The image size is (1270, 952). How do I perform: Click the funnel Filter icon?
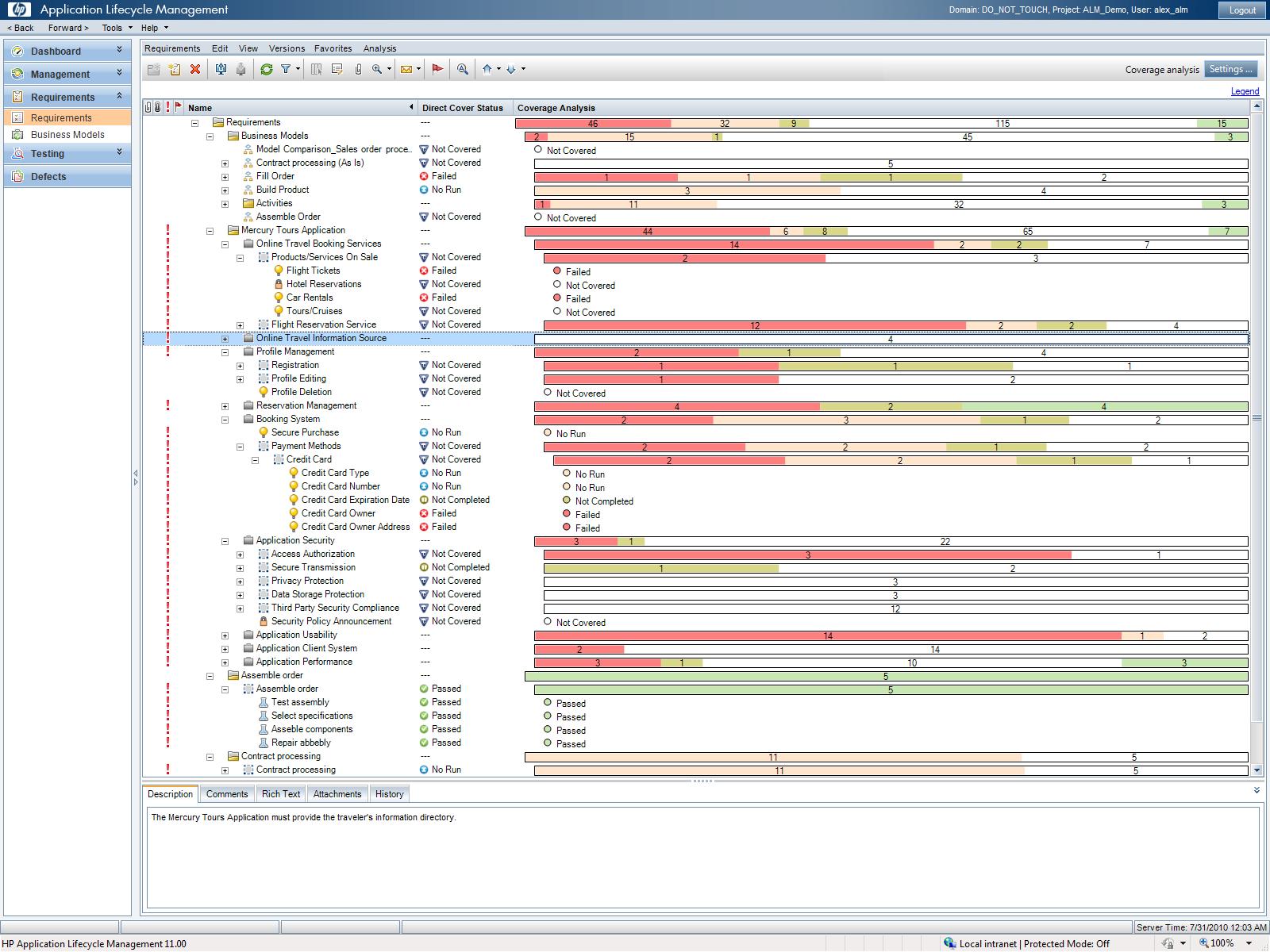(286, 70)
